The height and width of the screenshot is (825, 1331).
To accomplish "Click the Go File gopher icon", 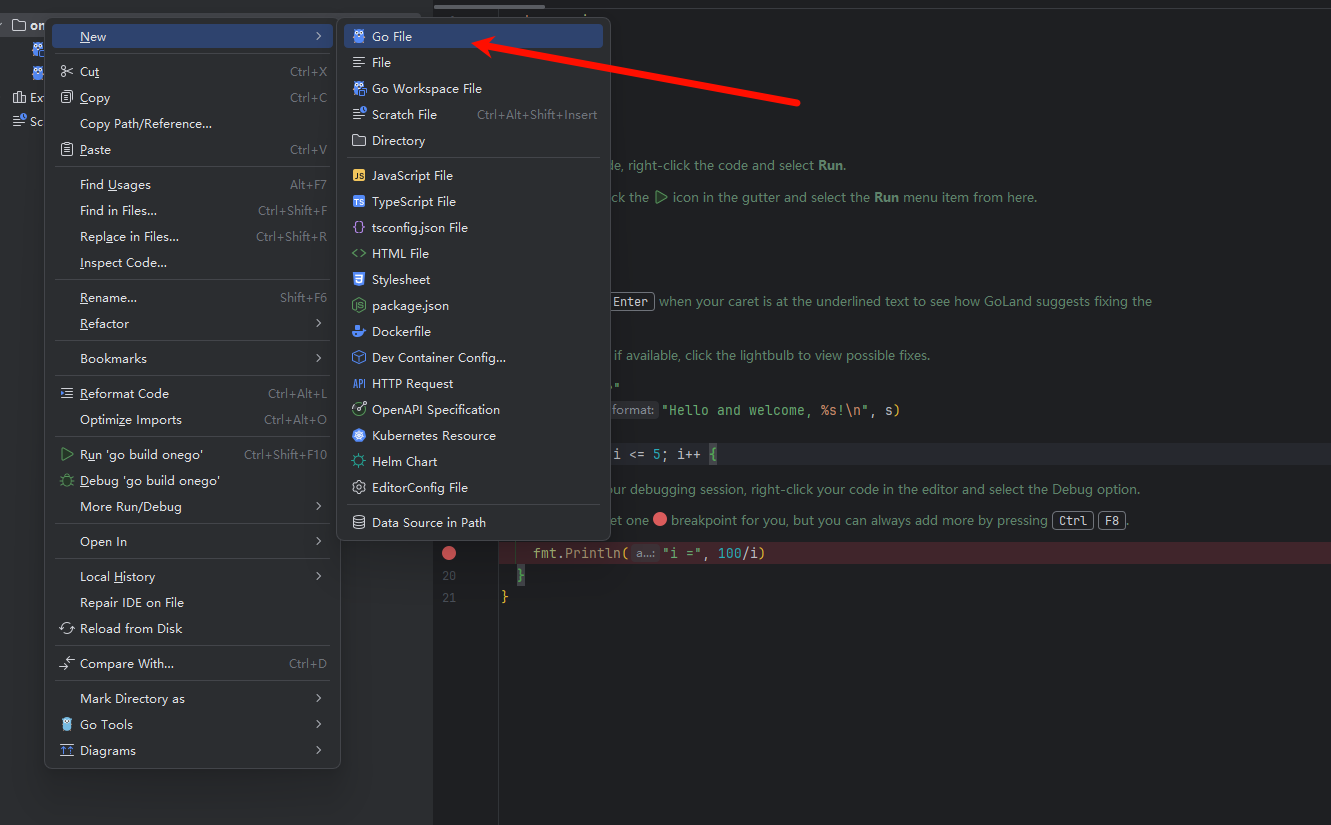I will (x=359, y=36).
